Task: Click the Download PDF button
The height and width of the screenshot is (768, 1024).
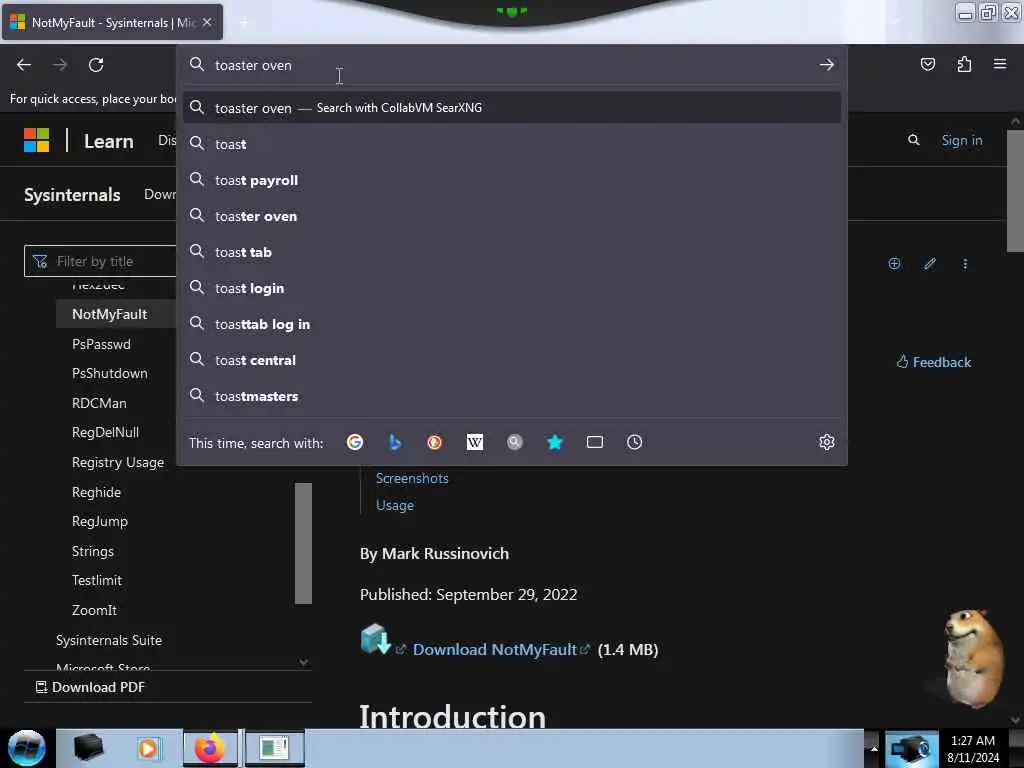Action: [x=90, y=687]
